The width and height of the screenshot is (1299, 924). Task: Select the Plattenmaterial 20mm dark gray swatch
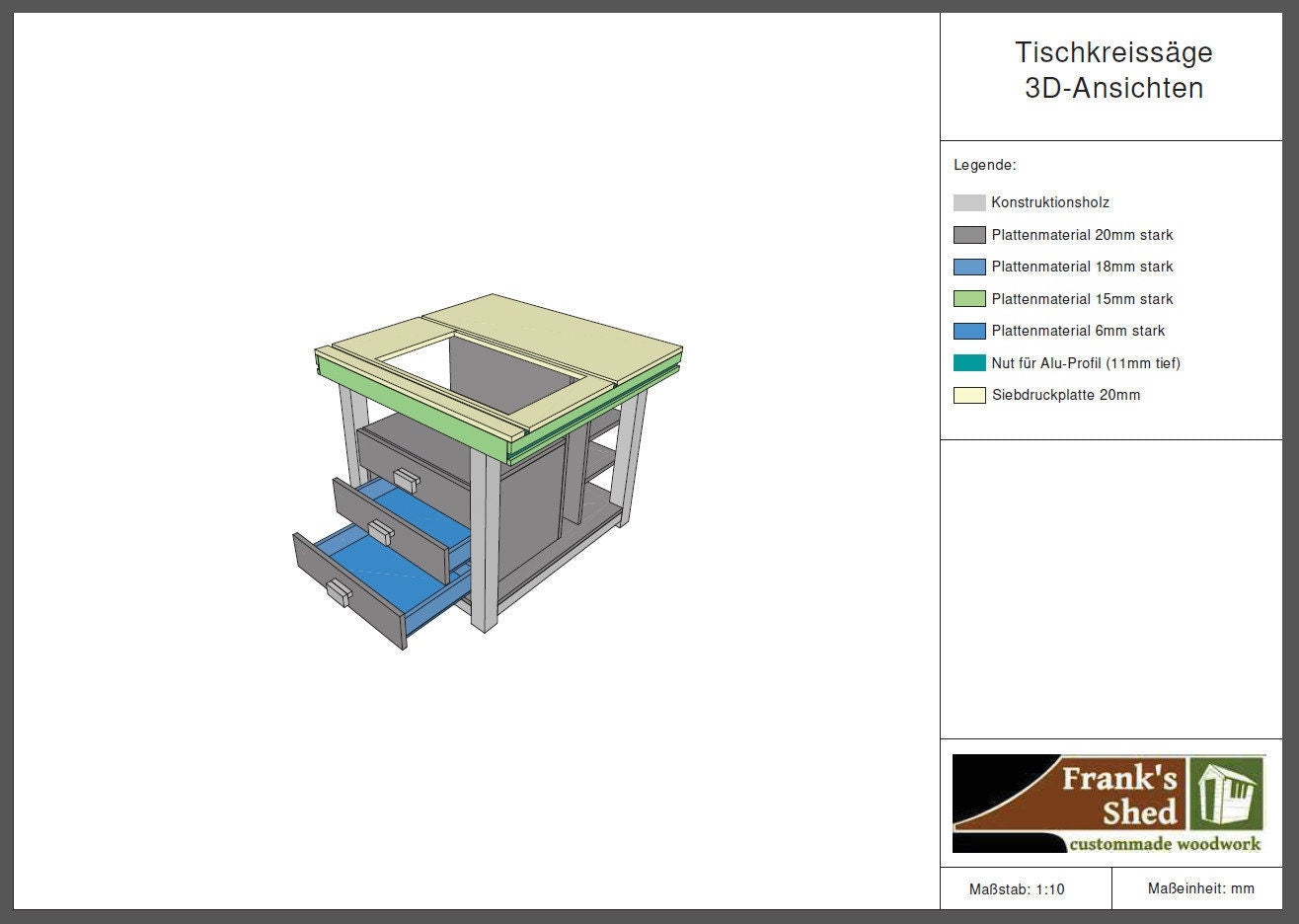click(x=969, y=235)
